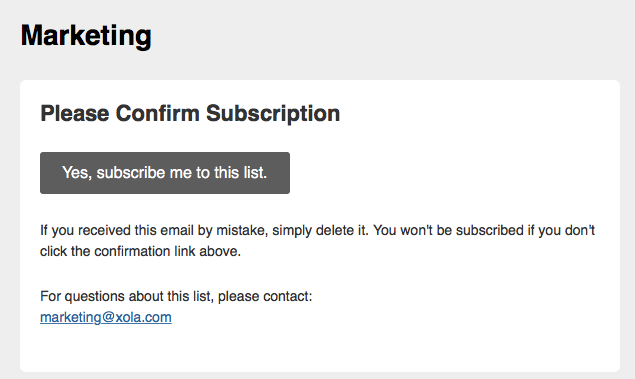Click the word 'confirmation' in the paragraph
Image resolution: width=635 pixels, height=379 pixels.
tap(132, 251)
